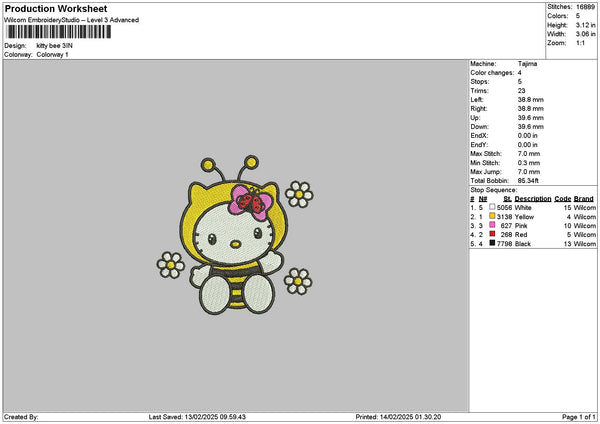Click the pink thread color swatch
Image resolution: width=600 pixels, height=424 pixels.
coord(492,225)
